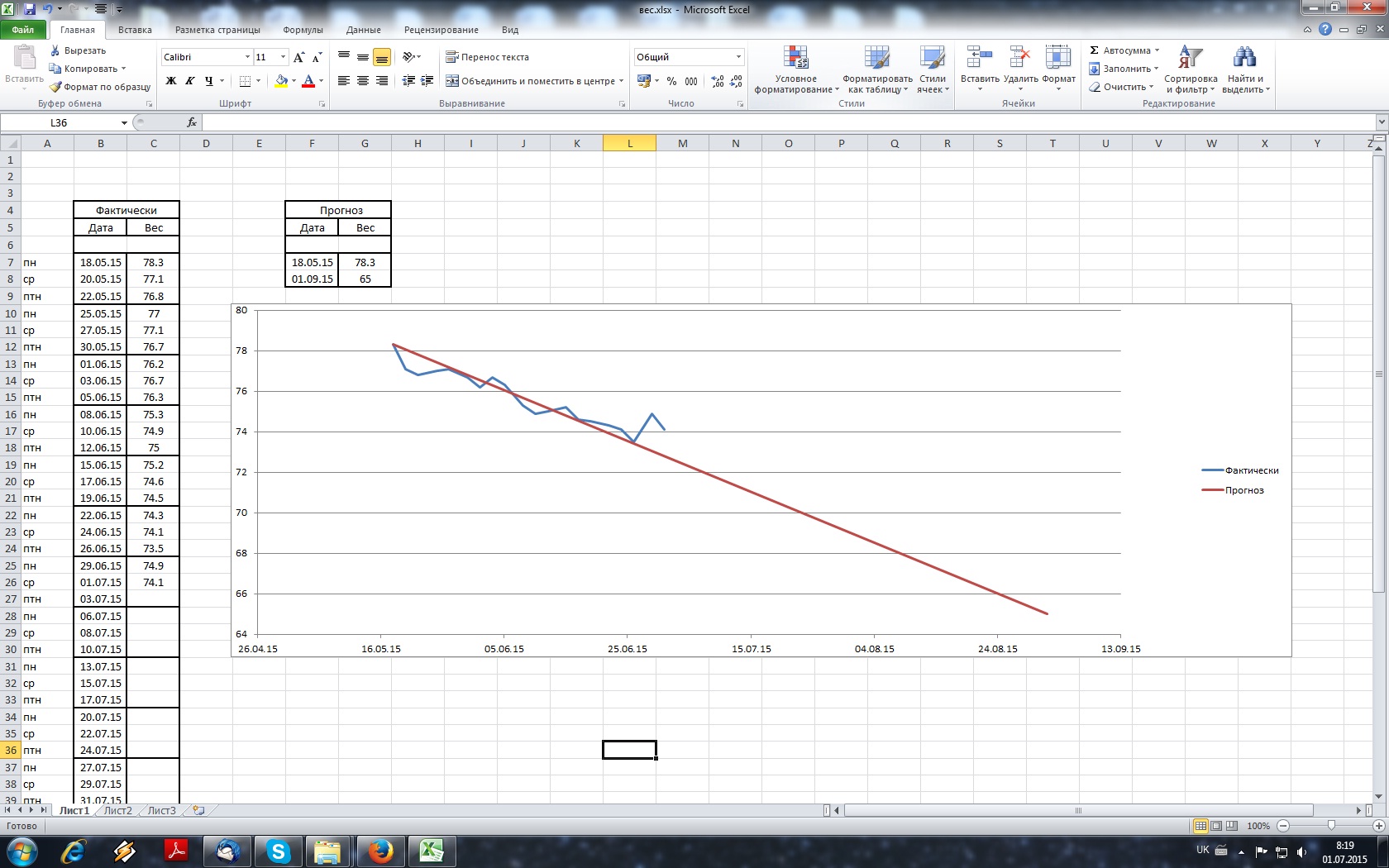This screenshot has height=868, width=1389.
Task: Click the Cut scissors icon
Action: [55, 50]
